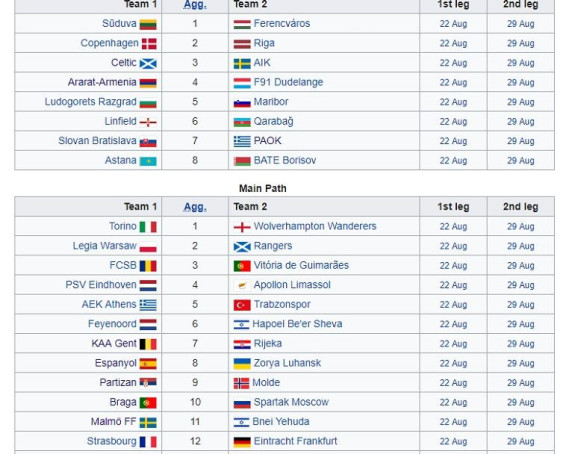Click the German flag next to Eintracht Frankfurt
The image size is (575, 454).
pyautogui.click(x=242, y=442)
